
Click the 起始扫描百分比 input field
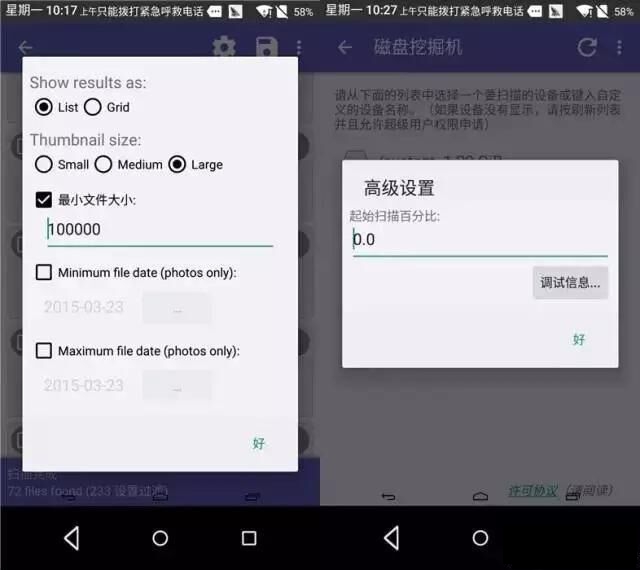tap(480, 240)
